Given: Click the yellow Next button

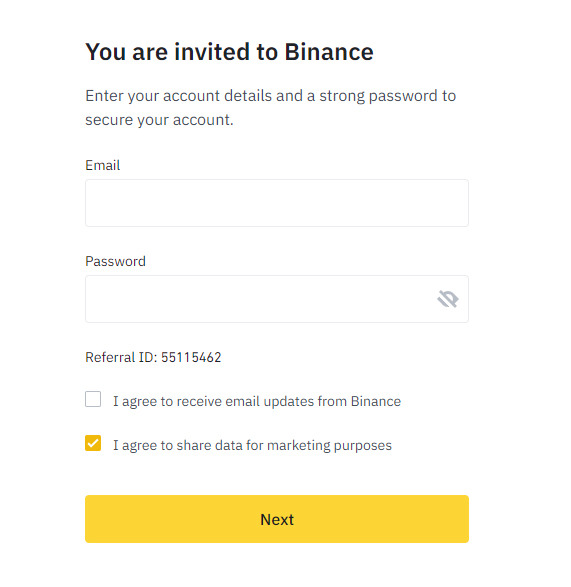Looking at the screenshot, I should point(277,519).
